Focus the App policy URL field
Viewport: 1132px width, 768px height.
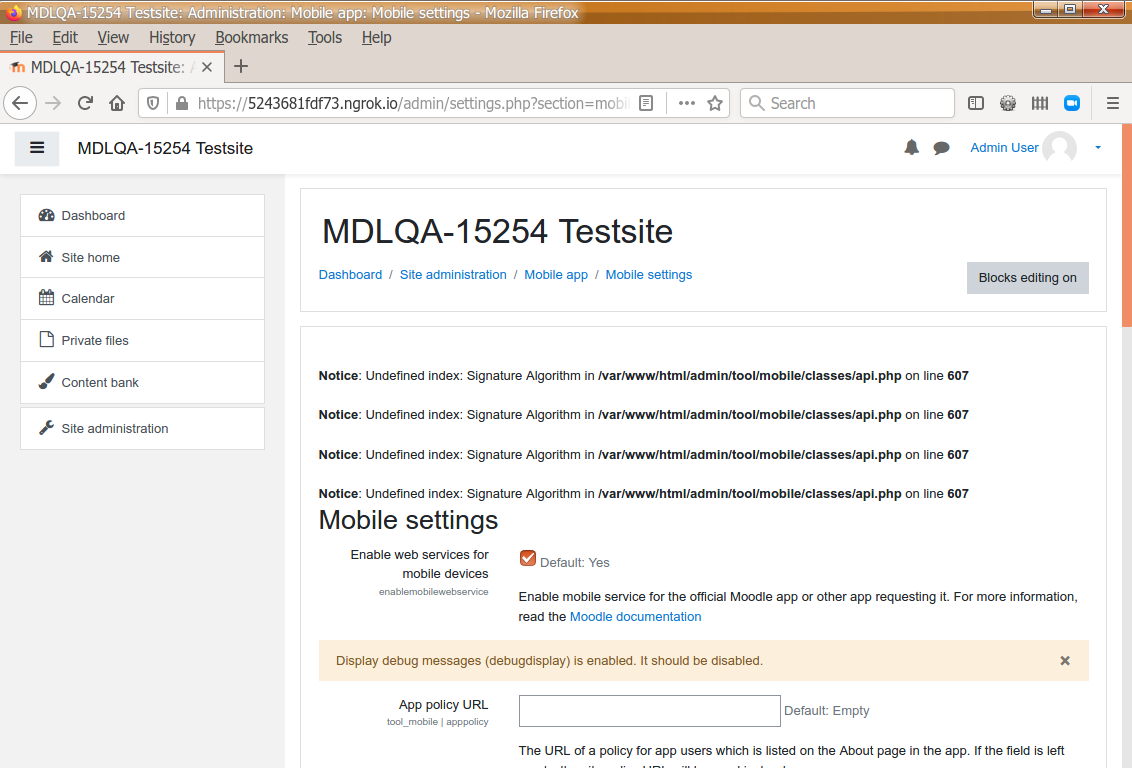650,711
